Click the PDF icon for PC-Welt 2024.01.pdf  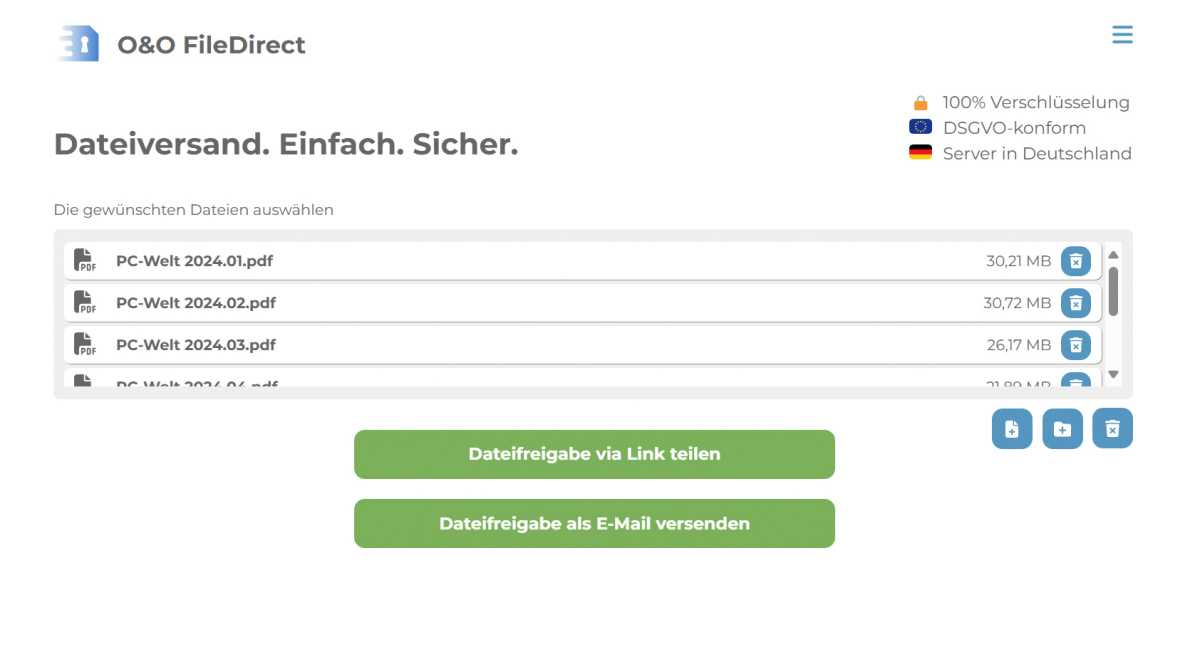[84, 260]
